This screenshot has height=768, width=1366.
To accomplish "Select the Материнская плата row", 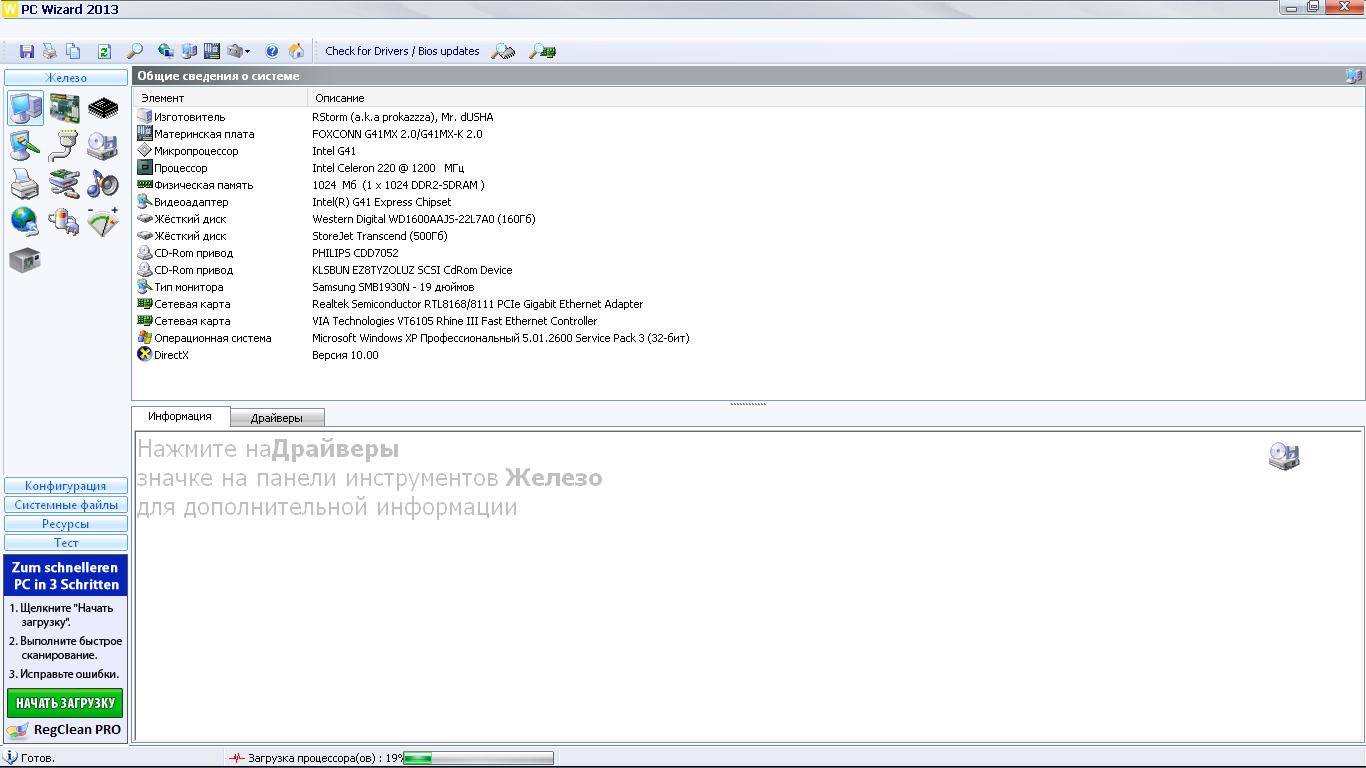I will click(x=748, y=134).
